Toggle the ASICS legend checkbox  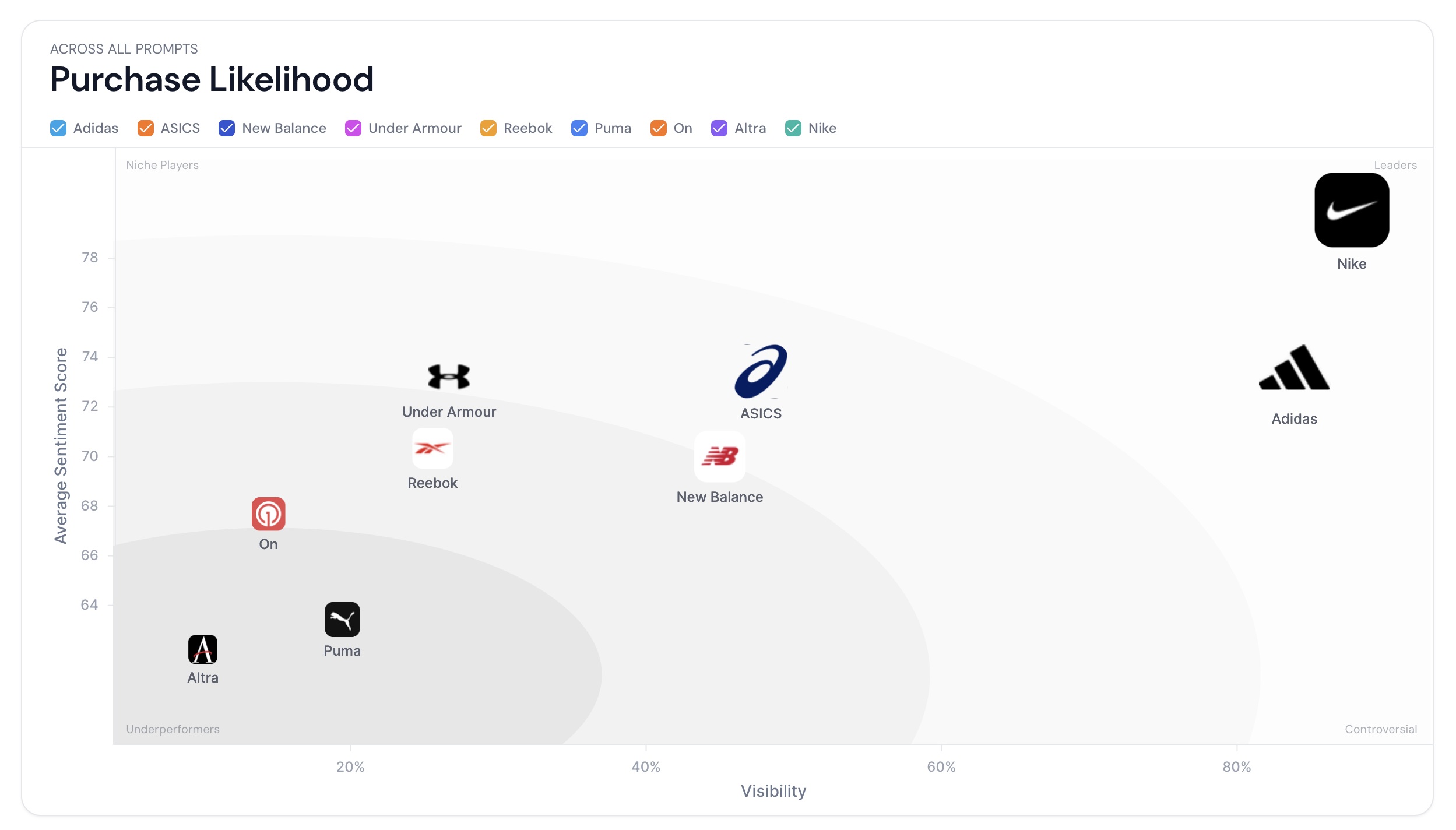point(146,128)
